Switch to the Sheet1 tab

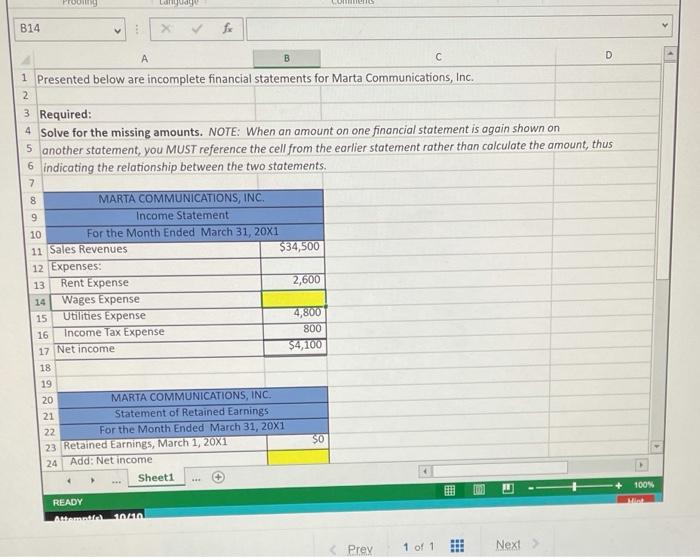[156, 478]
